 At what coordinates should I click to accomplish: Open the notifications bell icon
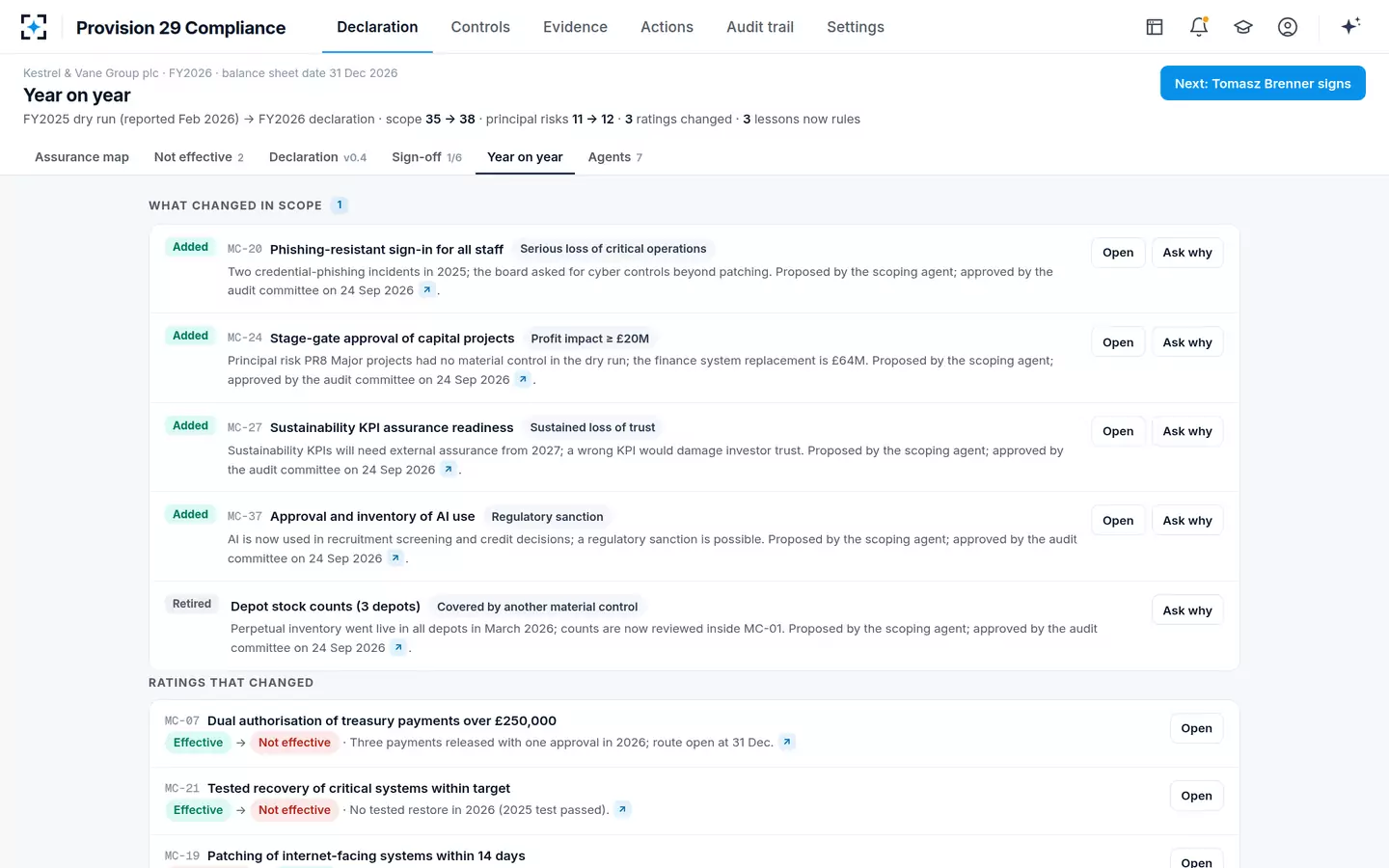pyautogui.click(x=1199, y=27)
